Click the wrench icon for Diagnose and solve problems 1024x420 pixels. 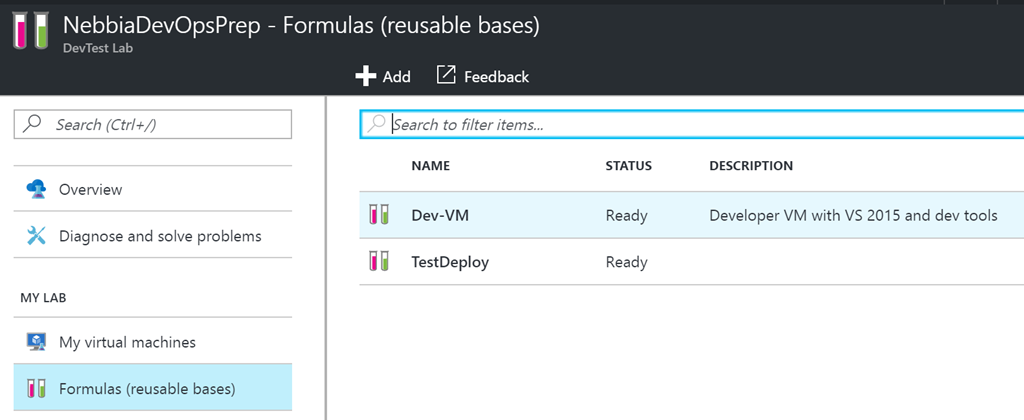[36, 235]
